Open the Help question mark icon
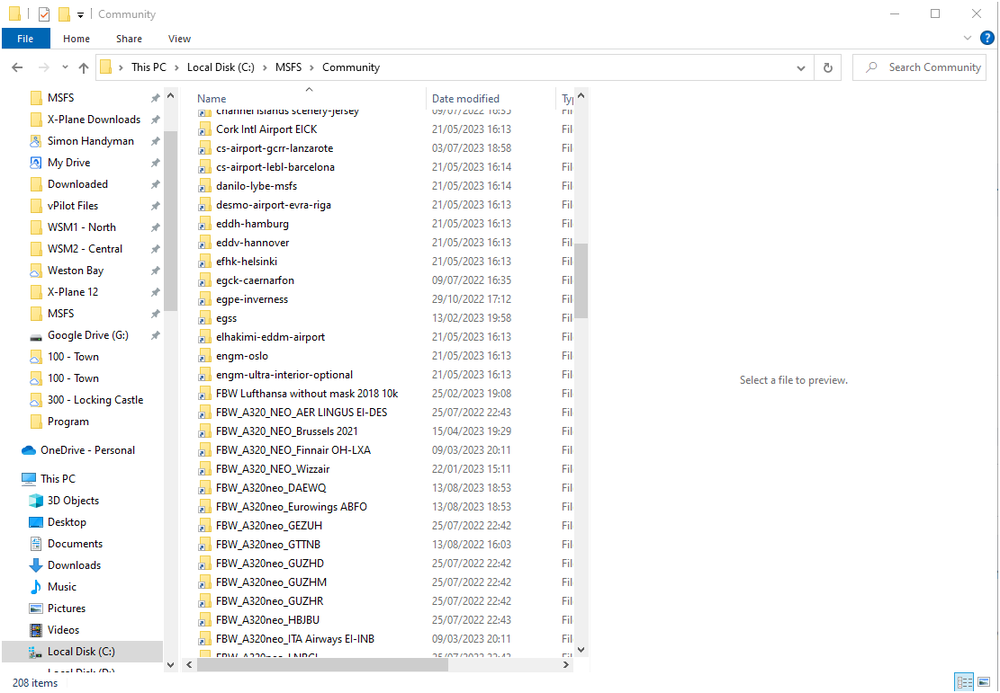 [987, 38]
